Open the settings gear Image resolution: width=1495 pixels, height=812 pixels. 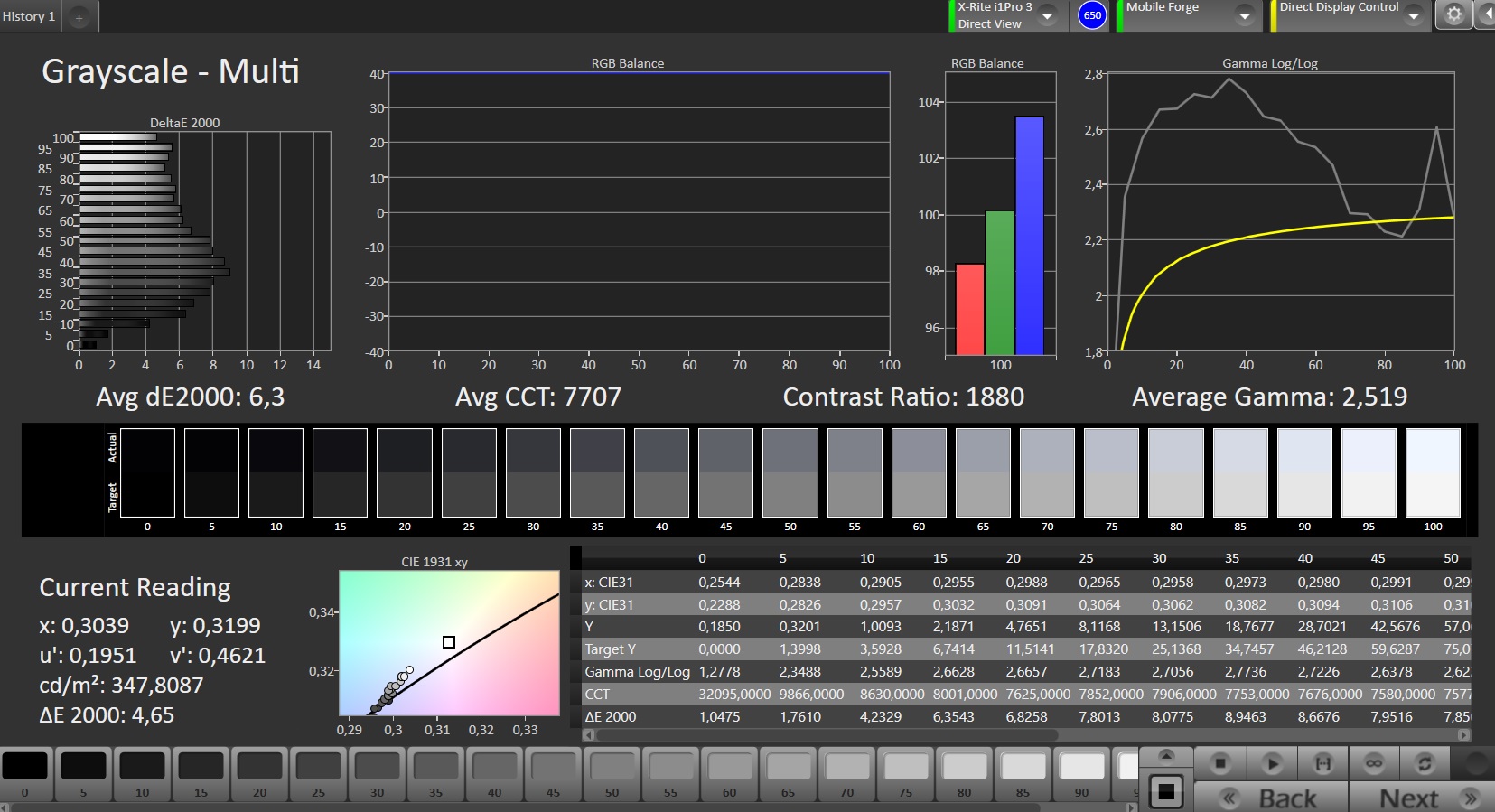[x=1453, y=15]
